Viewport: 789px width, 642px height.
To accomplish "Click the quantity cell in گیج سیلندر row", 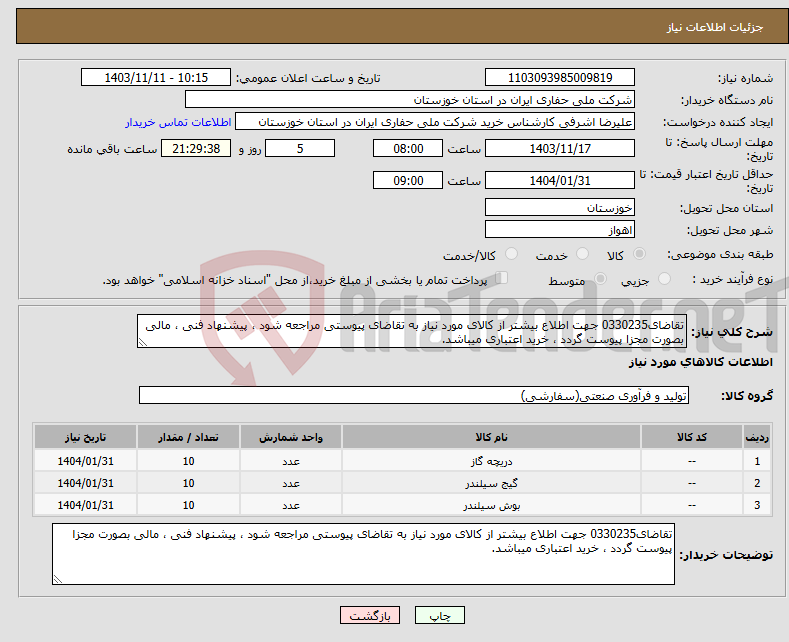I will point(188,483).
